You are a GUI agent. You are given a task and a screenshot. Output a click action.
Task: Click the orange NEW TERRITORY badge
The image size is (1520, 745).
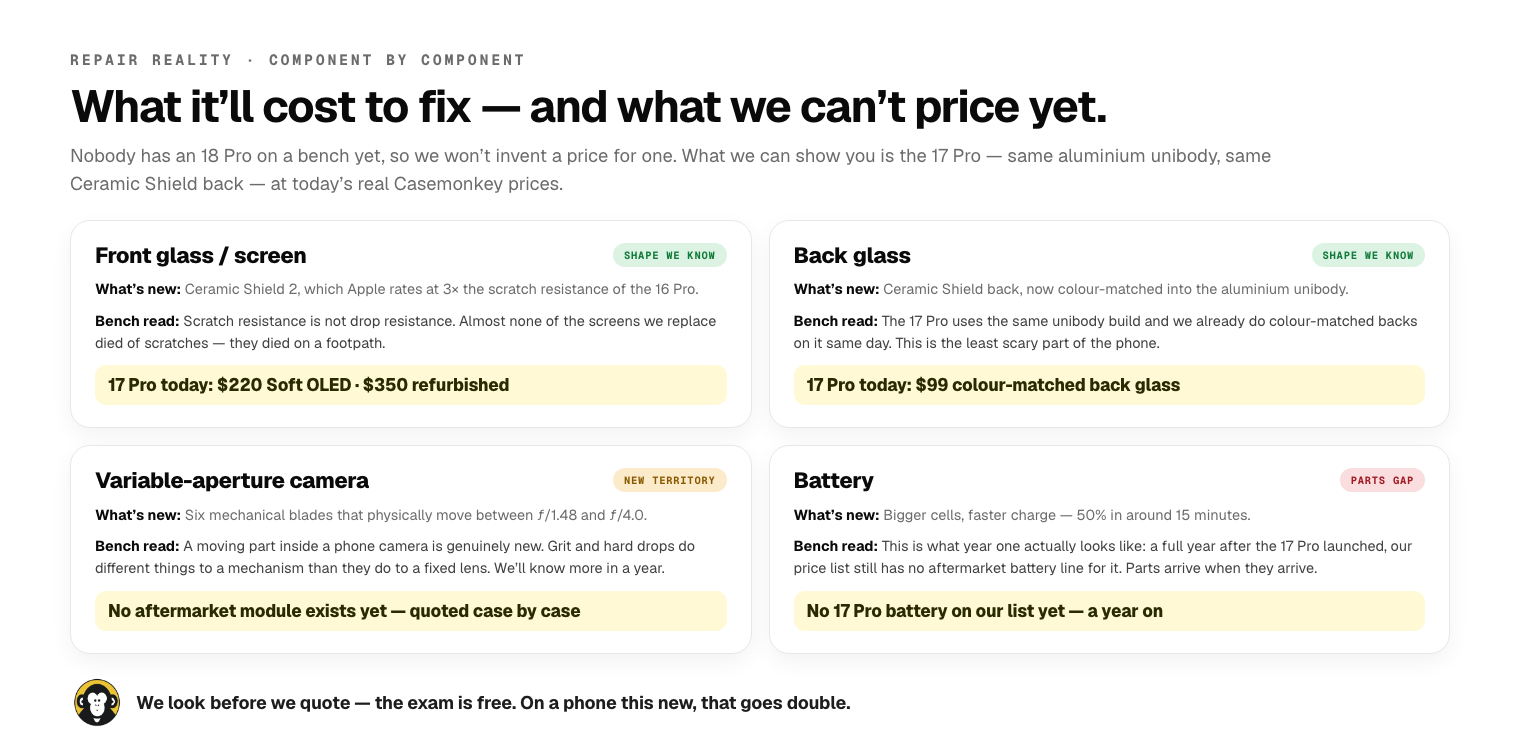(x=670, y=480)
